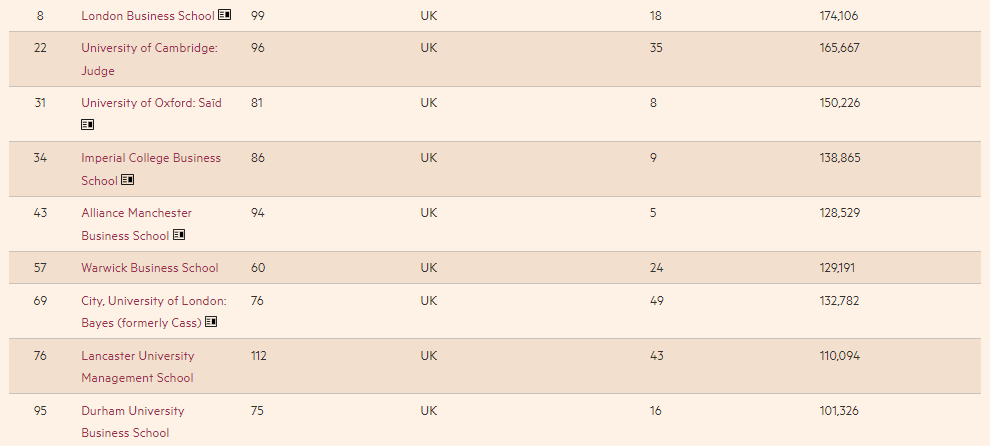Follow Alliance Manchester Business School link
Image resolution: width=990 pixels, height=446 pixels.
pyautogui.click(x=136, y=224)
